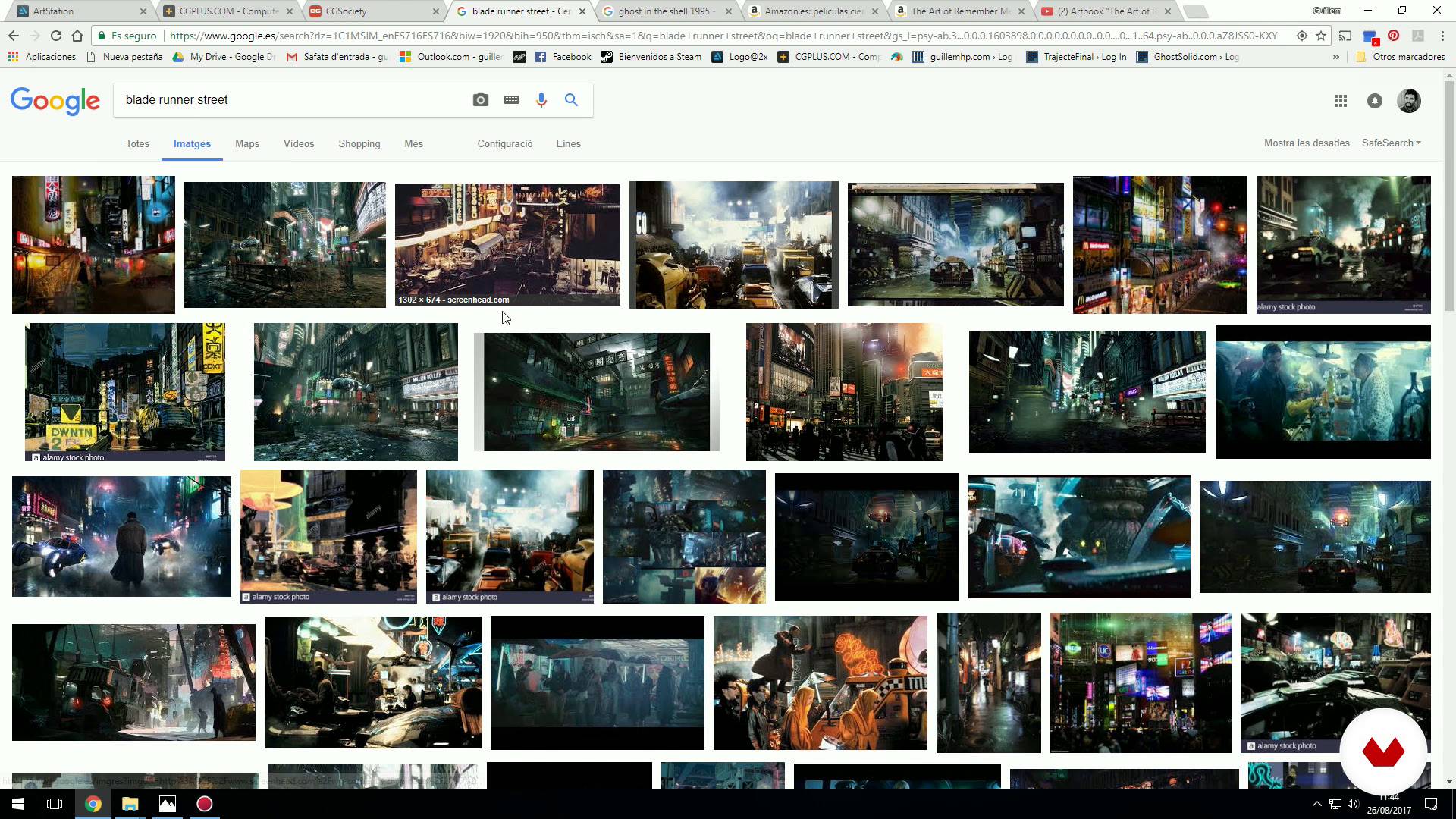Select the Totes search filter
The height and width of the screenshot is (819, 1456).
(137, 143)
